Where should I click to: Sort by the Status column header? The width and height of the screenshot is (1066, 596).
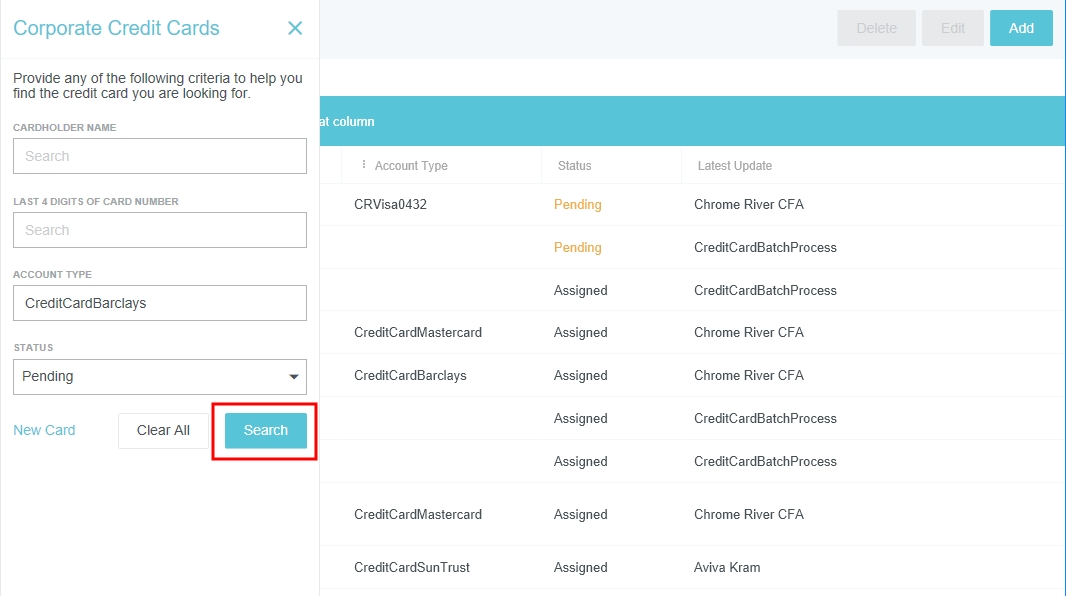tap(575, 166)
